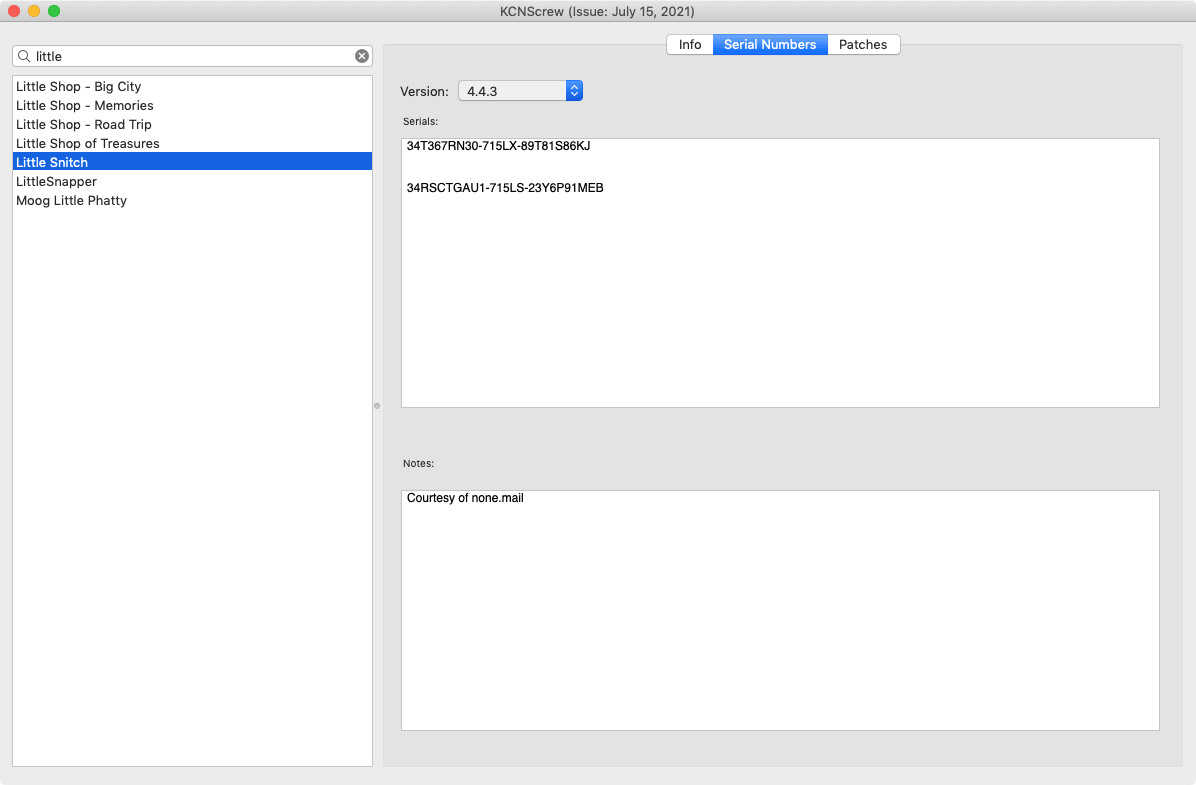Click the green zoom window button
The width and height of the screenshot is (1196, 785).
pos(54,11)
